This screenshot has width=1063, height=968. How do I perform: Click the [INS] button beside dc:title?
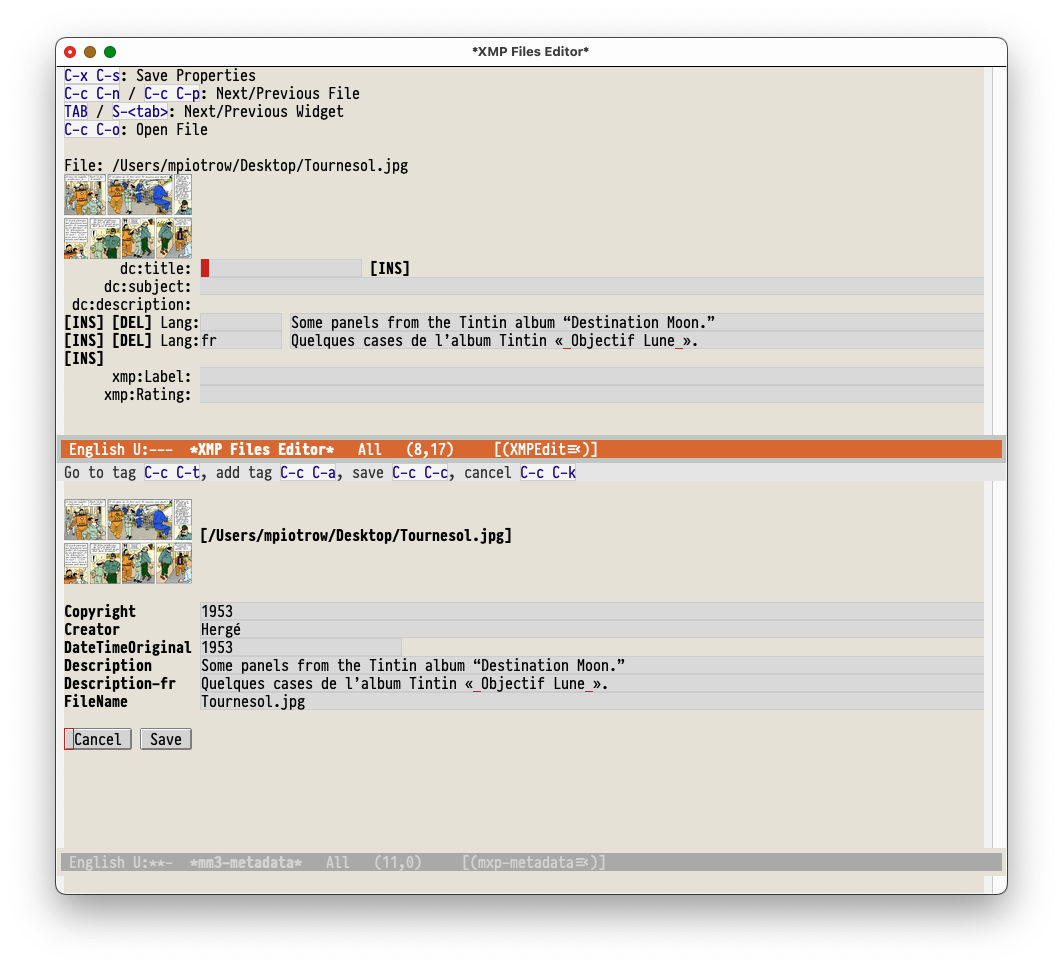pyautogui.click(x=390, y=268)
